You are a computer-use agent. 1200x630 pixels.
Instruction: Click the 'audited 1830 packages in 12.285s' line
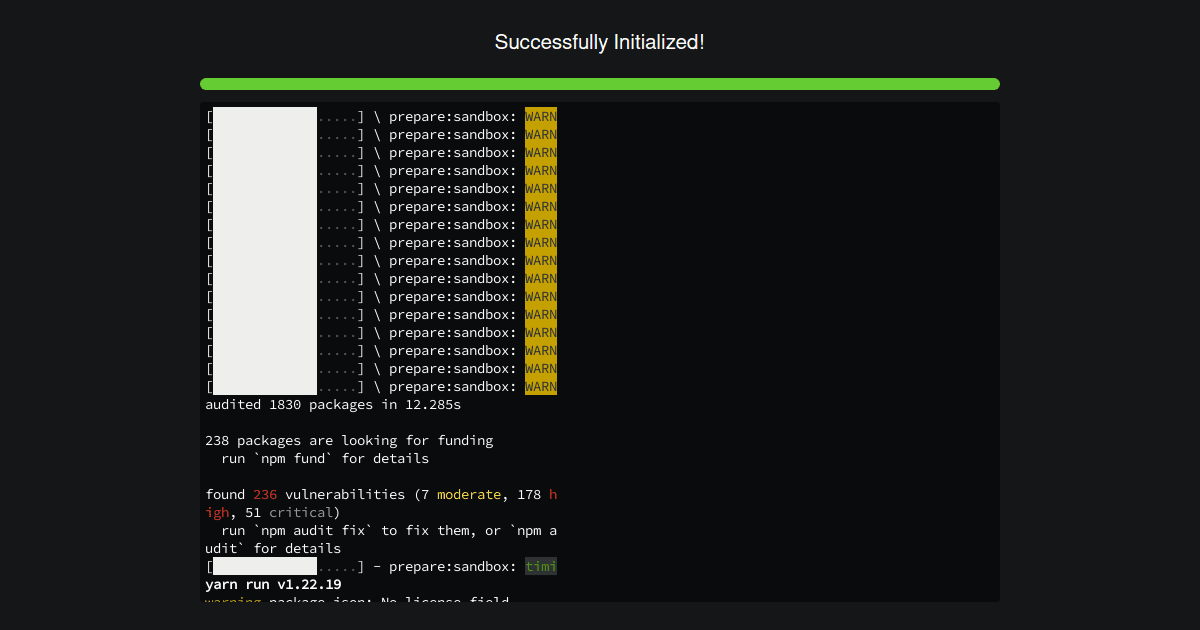coord(333,405)
